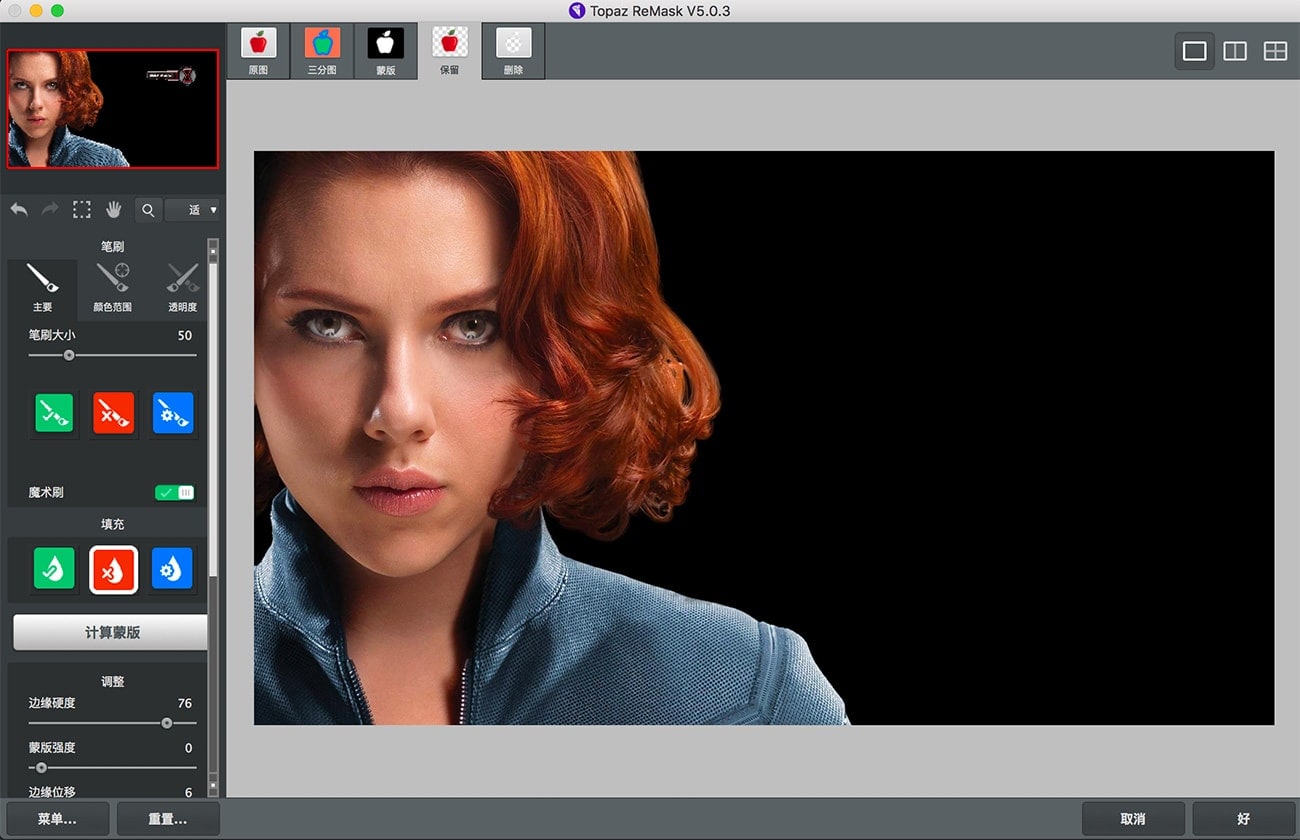Image resolution: width=1300 pixels, height=840 pixels.
Task: Click the undo arrow icon
Action: tap(19, 210)
